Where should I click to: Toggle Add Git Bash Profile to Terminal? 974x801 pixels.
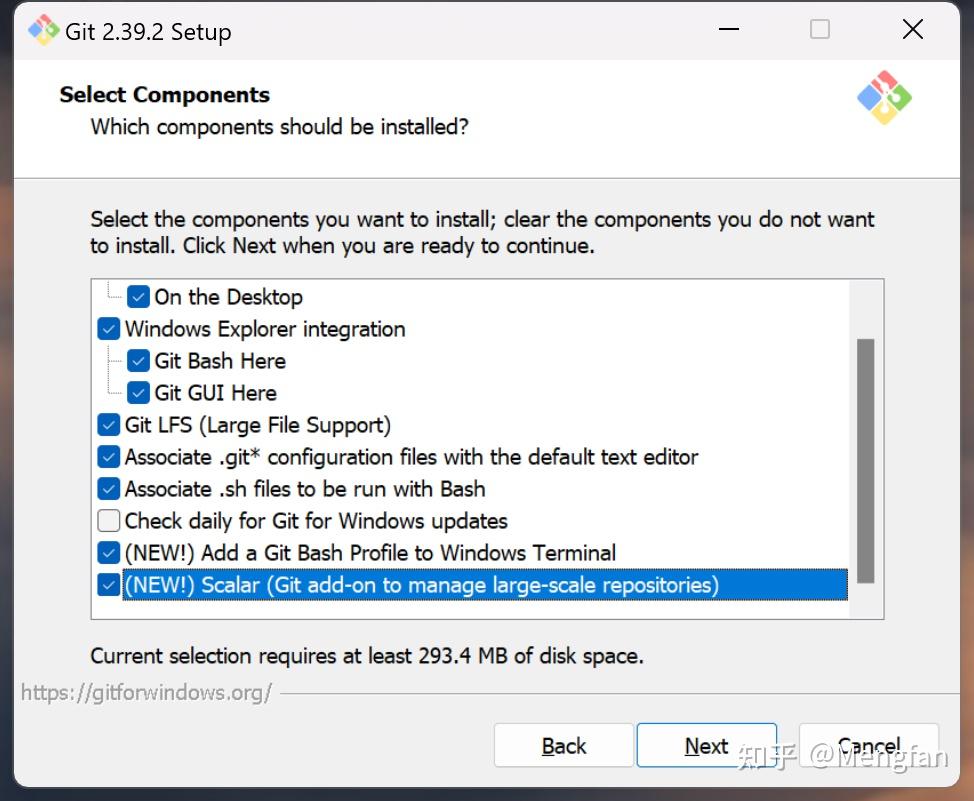pos(109,553)
